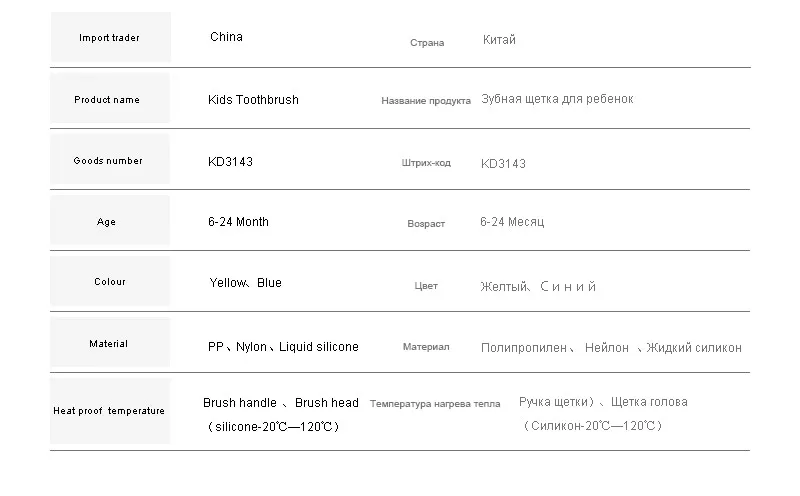Select the Age label cell

(110, 220)
